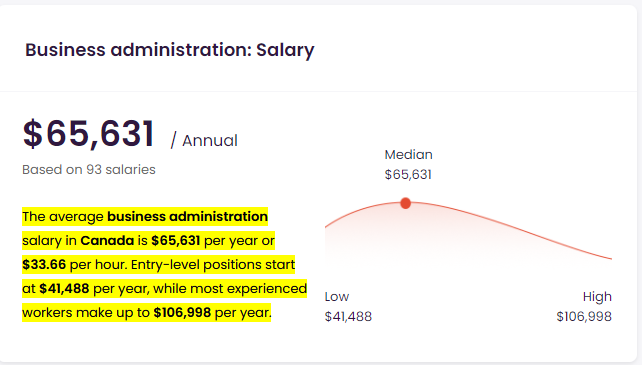Click bold 'business administration' in paragraph
Image resolution: width=642 pixels, height=365 pixels.
click(x=188, y=216)
